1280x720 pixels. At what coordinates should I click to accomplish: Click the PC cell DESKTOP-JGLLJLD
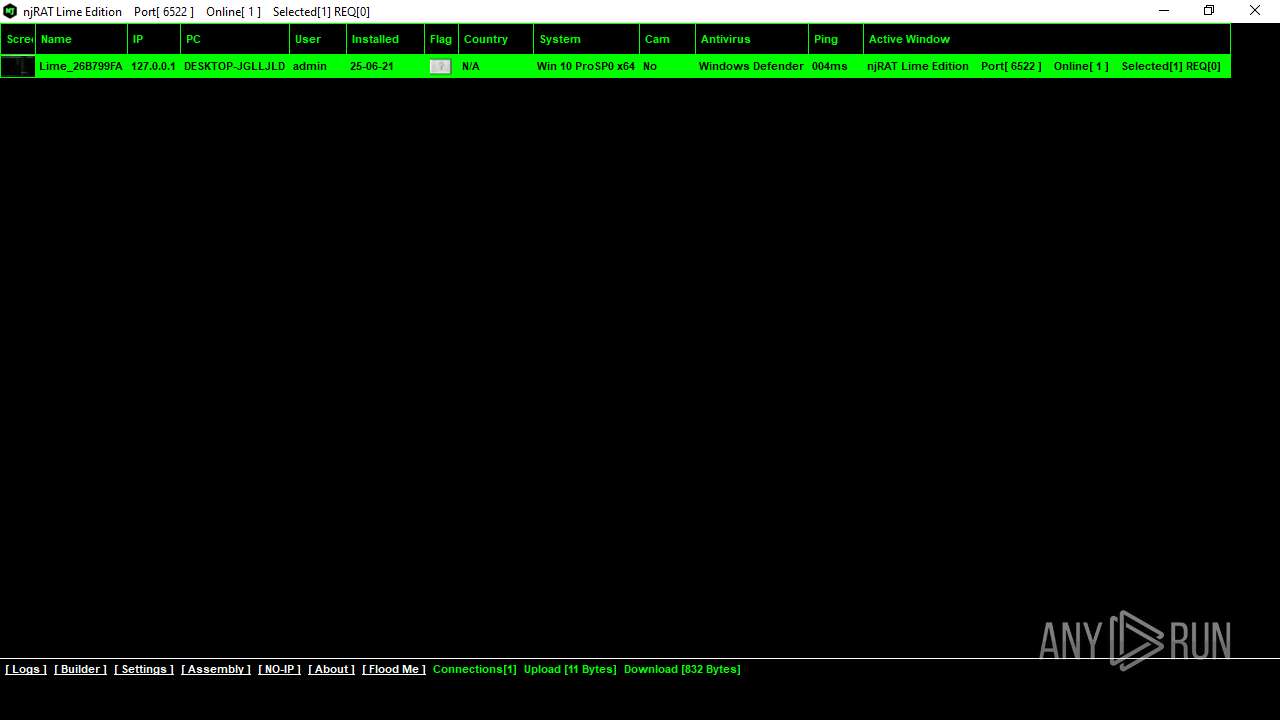coord(234,66)
